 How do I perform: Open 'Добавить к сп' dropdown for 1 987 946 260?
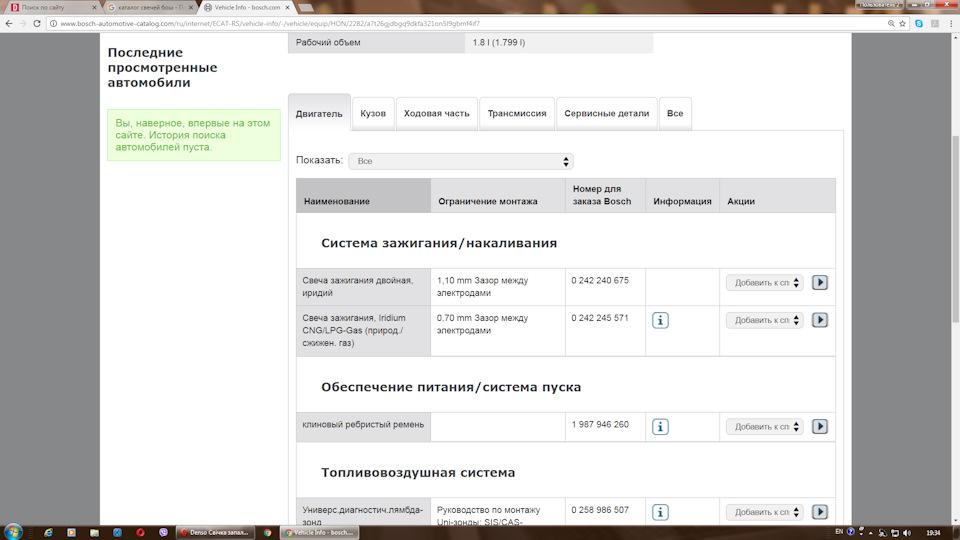pos(765,427)
